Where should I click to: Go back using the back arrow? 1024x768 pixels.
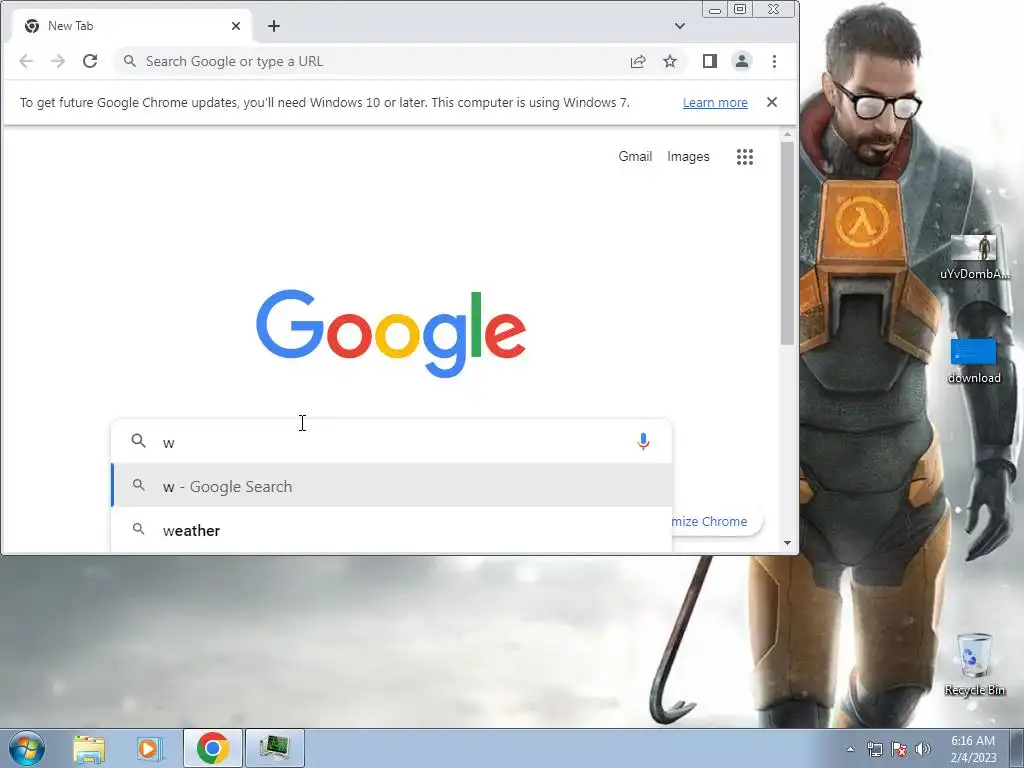[26, 61]
